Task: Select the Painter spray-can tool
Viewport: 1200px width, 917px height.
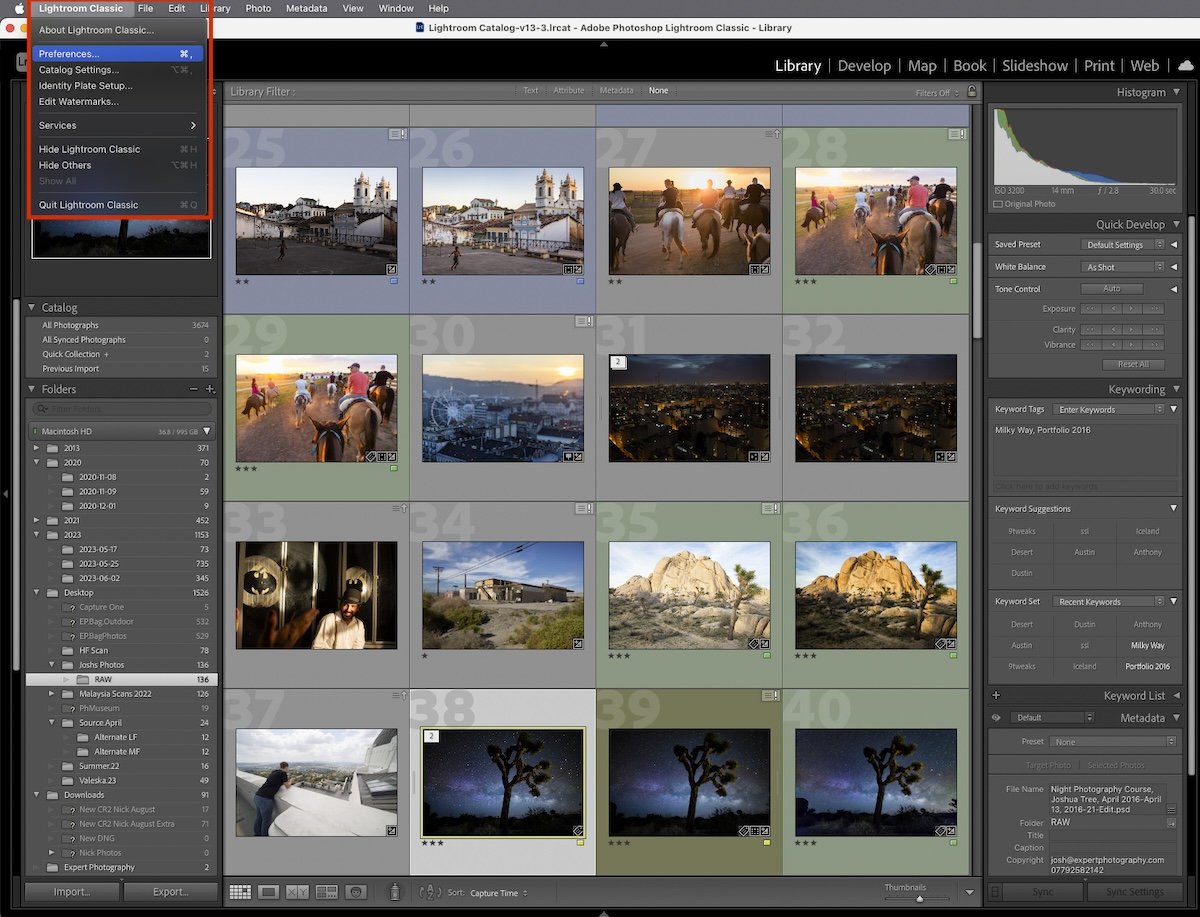Action: [x=394, y=892]
